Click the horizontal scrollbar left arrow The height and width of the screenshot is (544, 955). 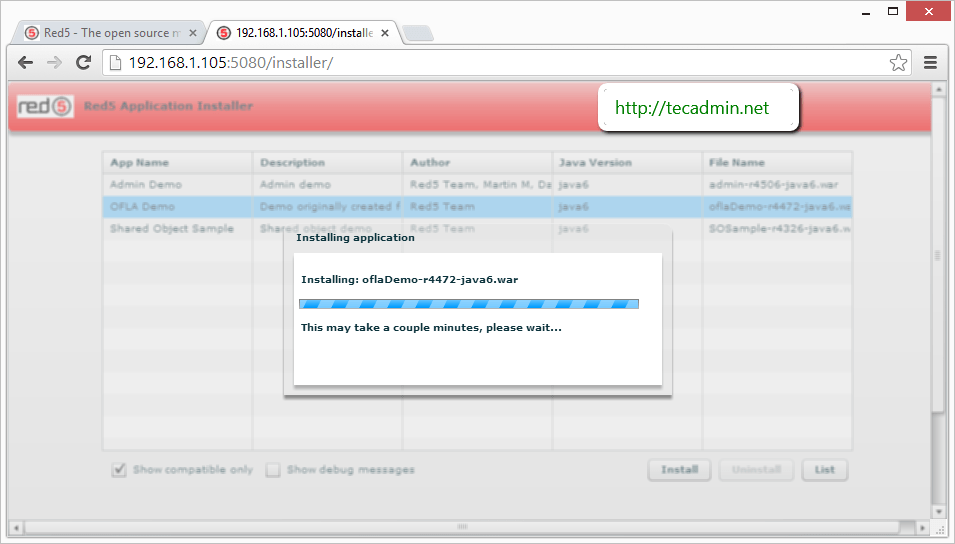pos(16,527)
